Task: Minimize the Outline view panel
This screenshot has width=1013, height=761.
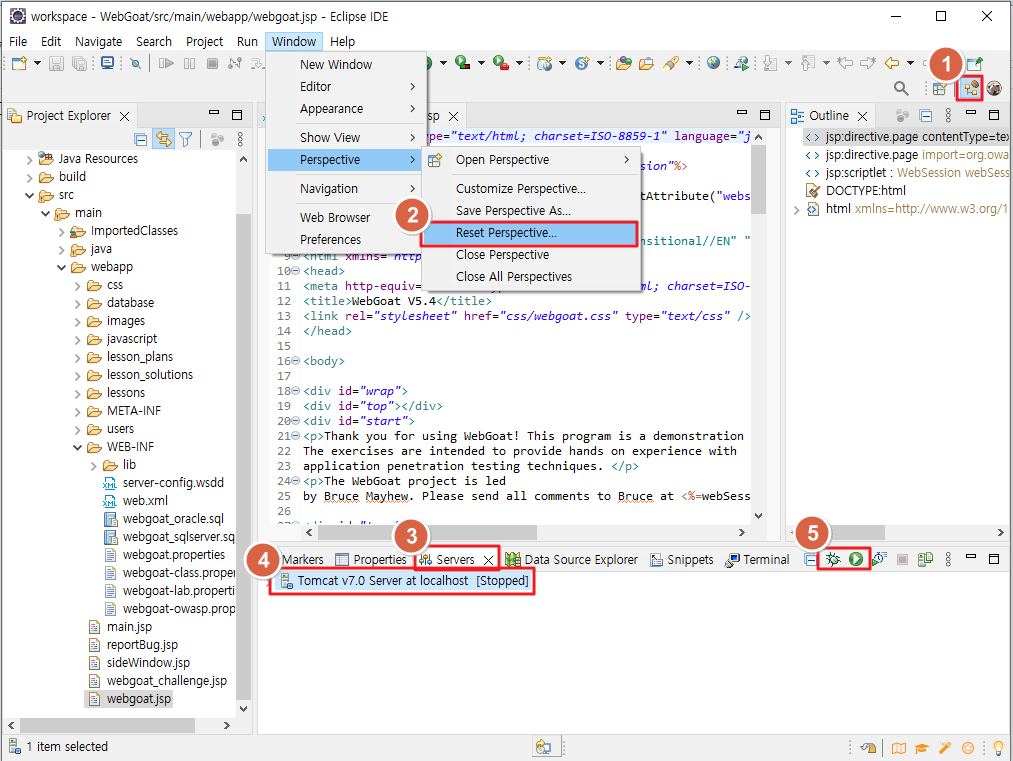Action: point(970,113)
